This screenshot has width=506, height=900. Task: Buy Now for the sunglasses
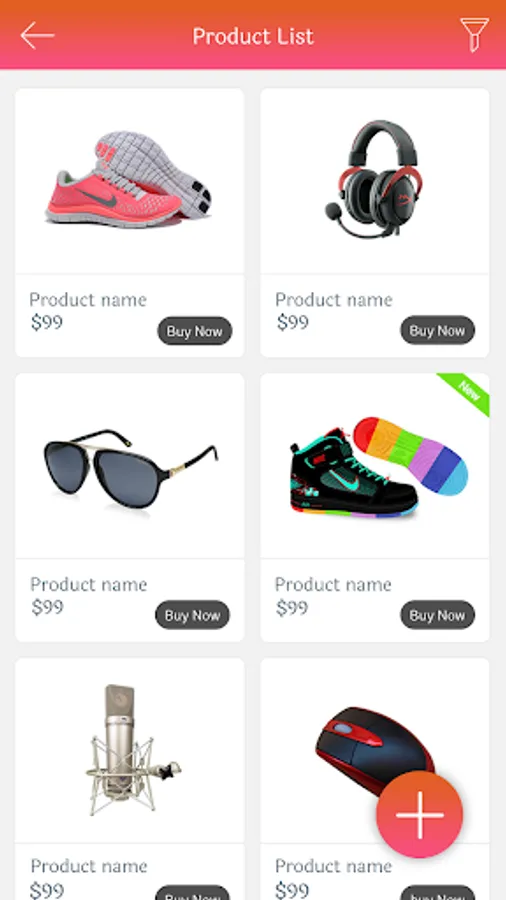tap(192, 615)
